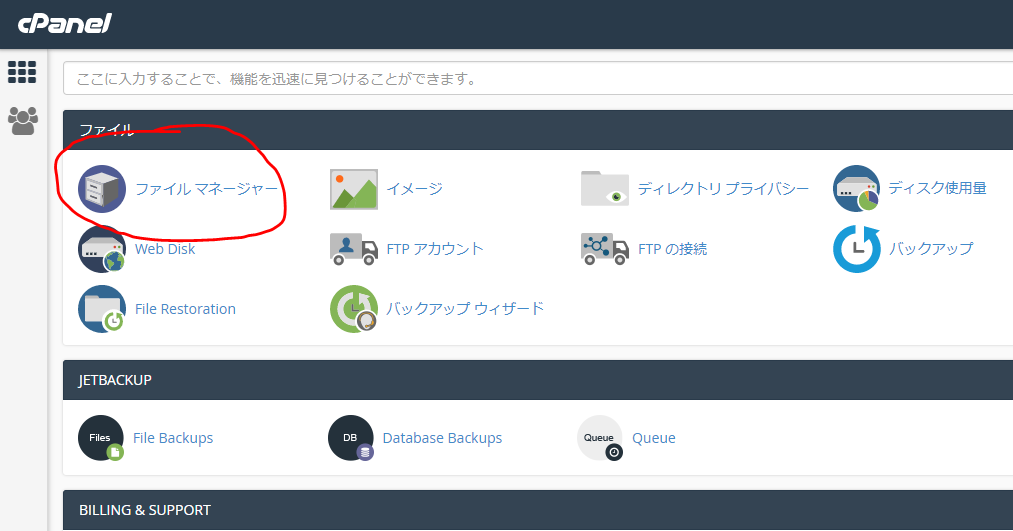Click the バックアップ ウィザード green icon
Screen dimensions: 1013x531
(x=353, y=309)
